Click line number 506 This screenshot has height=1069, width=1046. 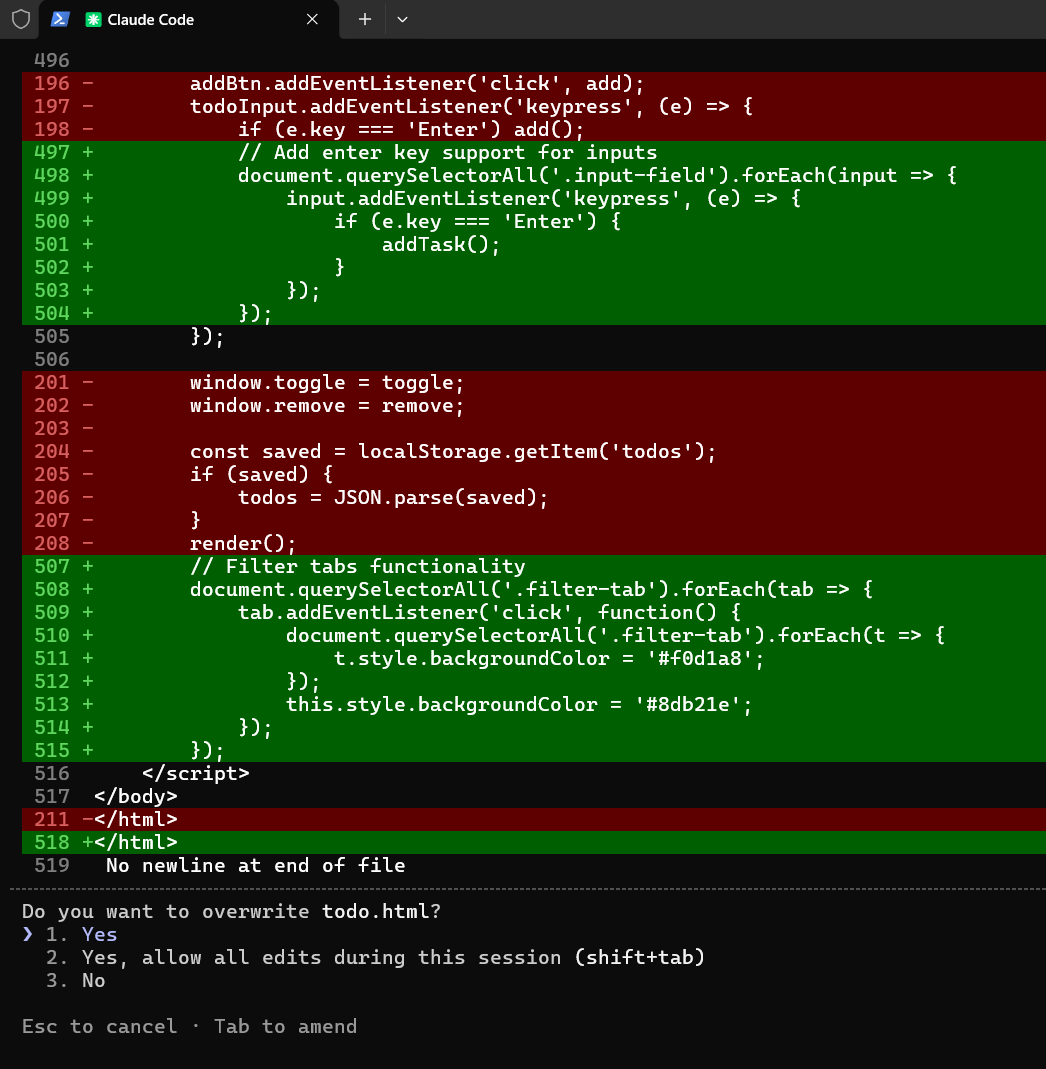coord(52,359)
